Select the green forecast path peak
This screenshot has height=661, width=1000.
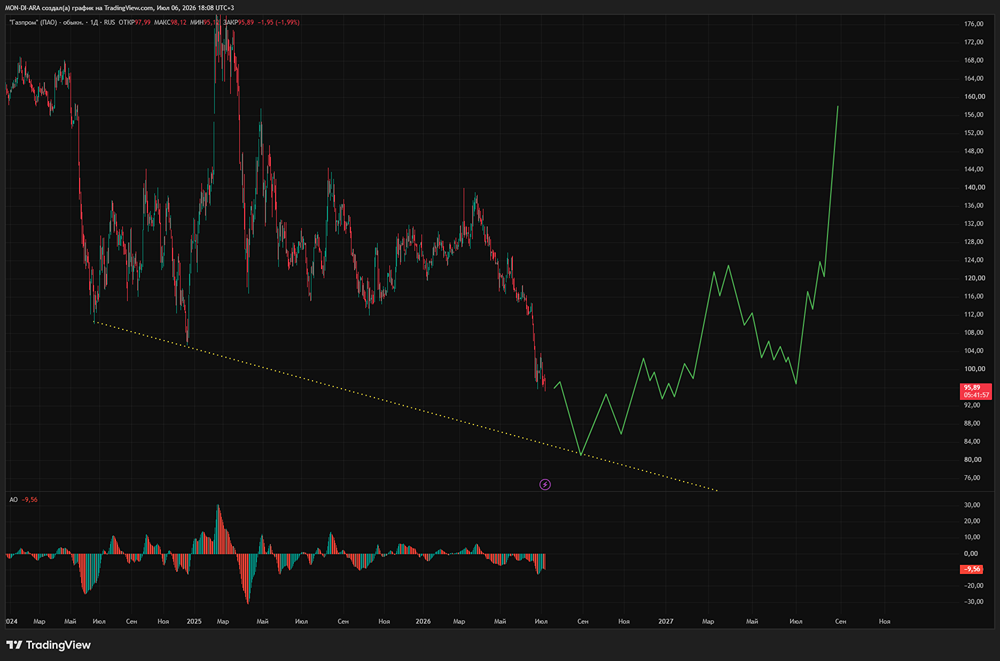[837, 107]
